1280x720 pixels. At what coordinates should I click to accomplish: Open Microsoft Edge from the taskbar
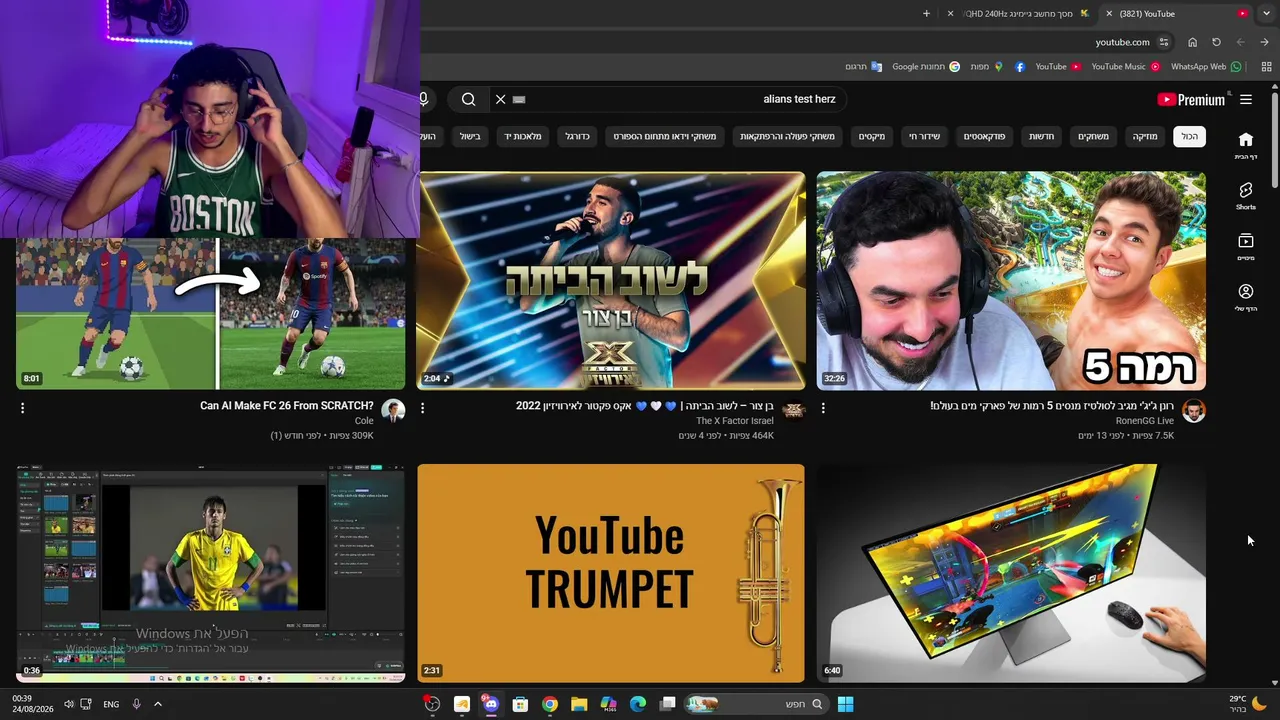point(638,704)
